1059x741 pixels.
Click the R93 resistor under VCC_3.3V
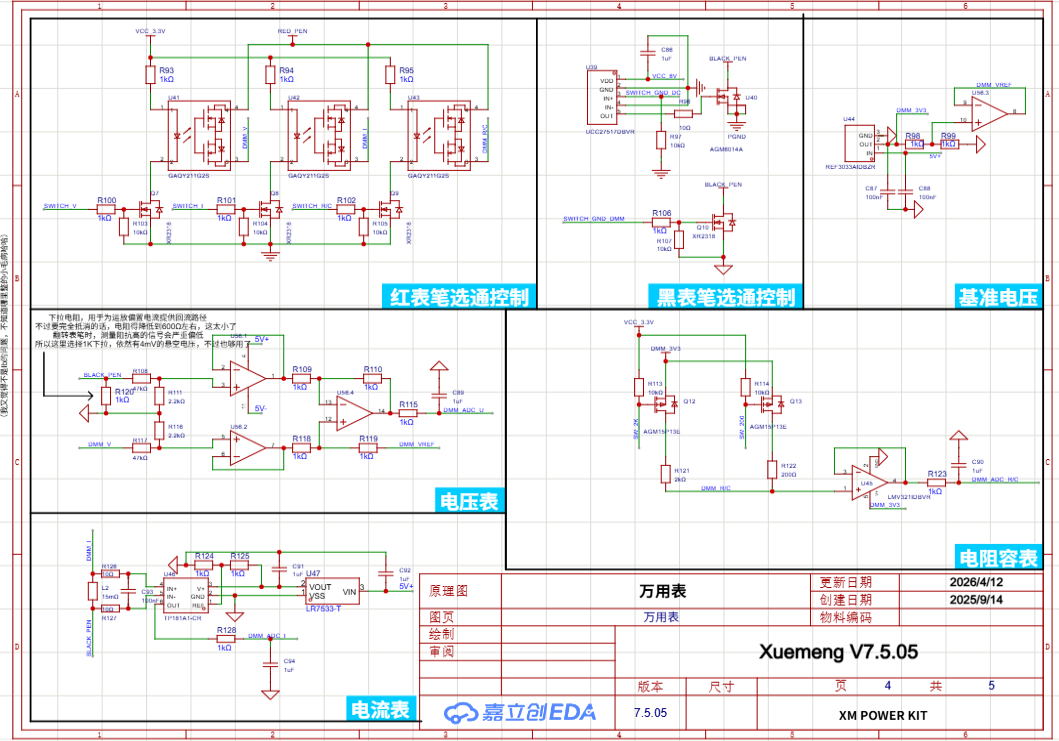pos(151,72)
